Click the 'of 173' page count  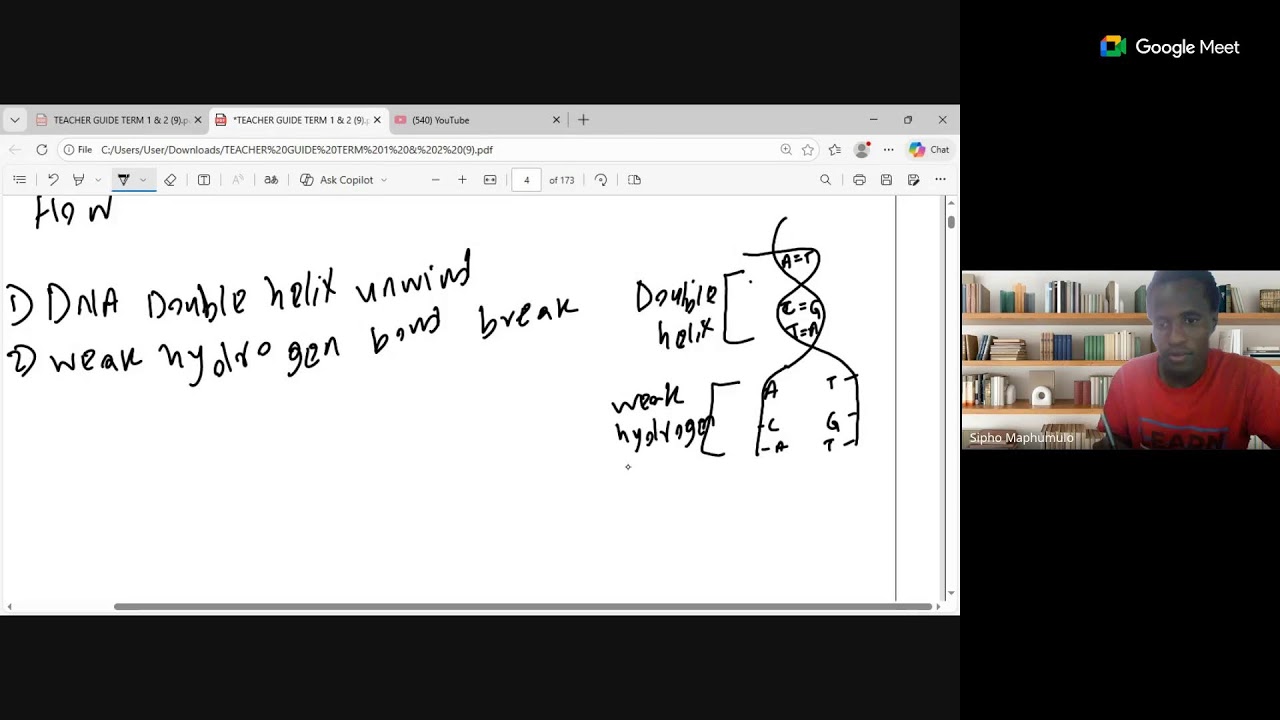click(x=561, y=180)
